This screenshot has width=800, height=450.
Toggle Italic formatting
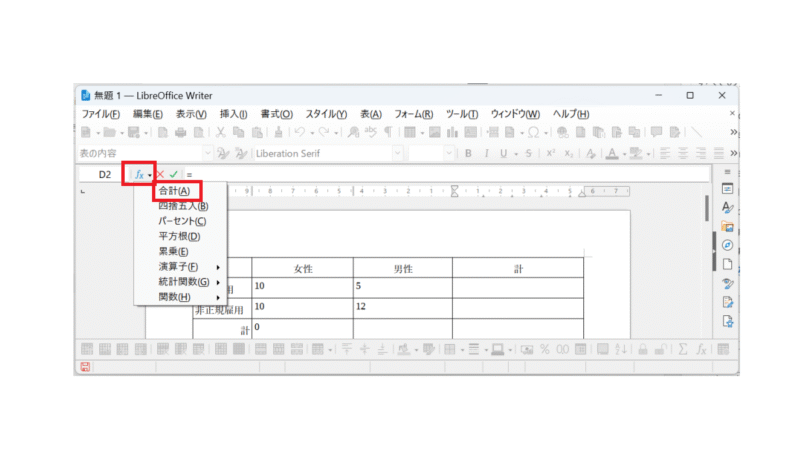pos(486,153)
